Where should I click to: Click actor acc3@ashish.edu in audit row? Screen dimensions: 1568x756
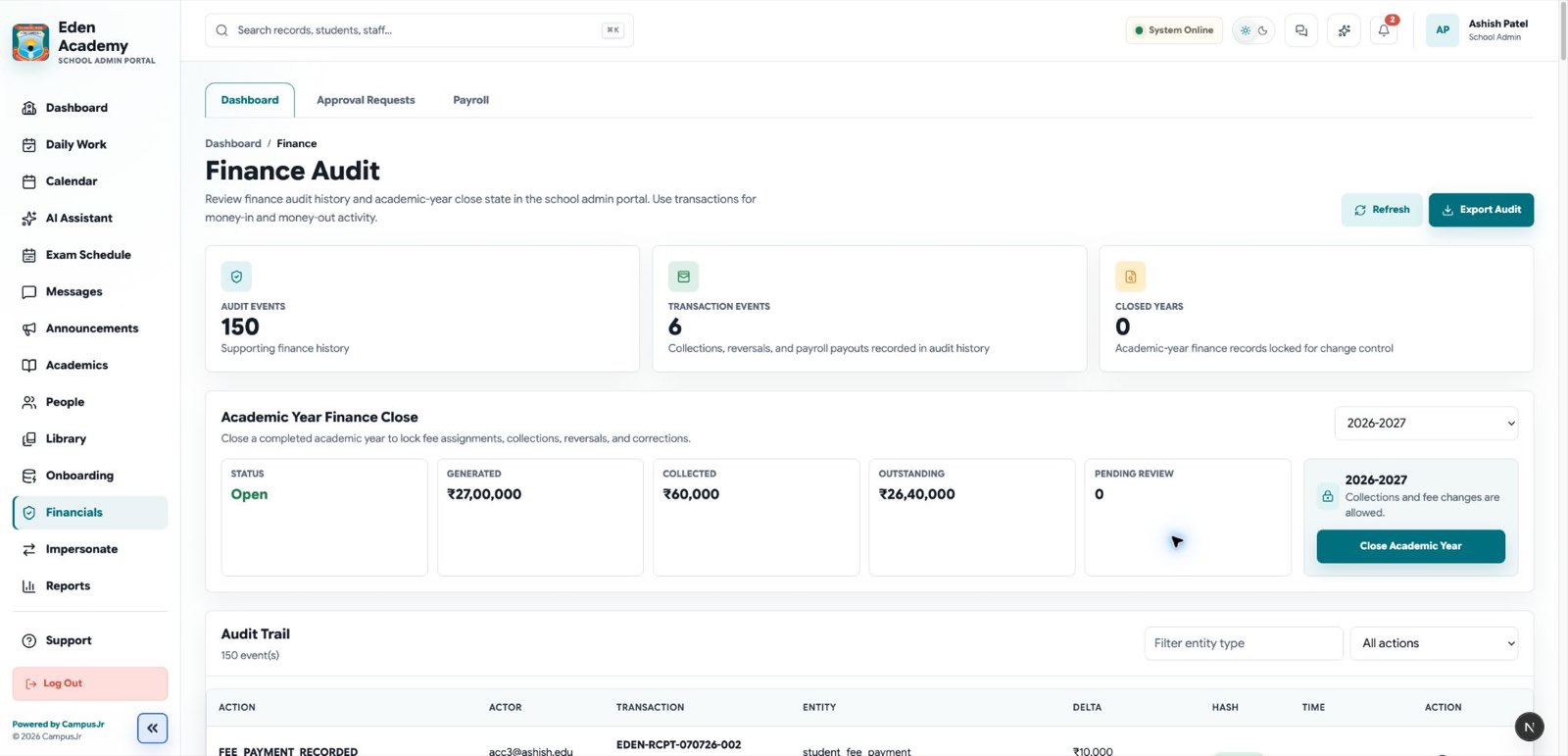[530, 751]
